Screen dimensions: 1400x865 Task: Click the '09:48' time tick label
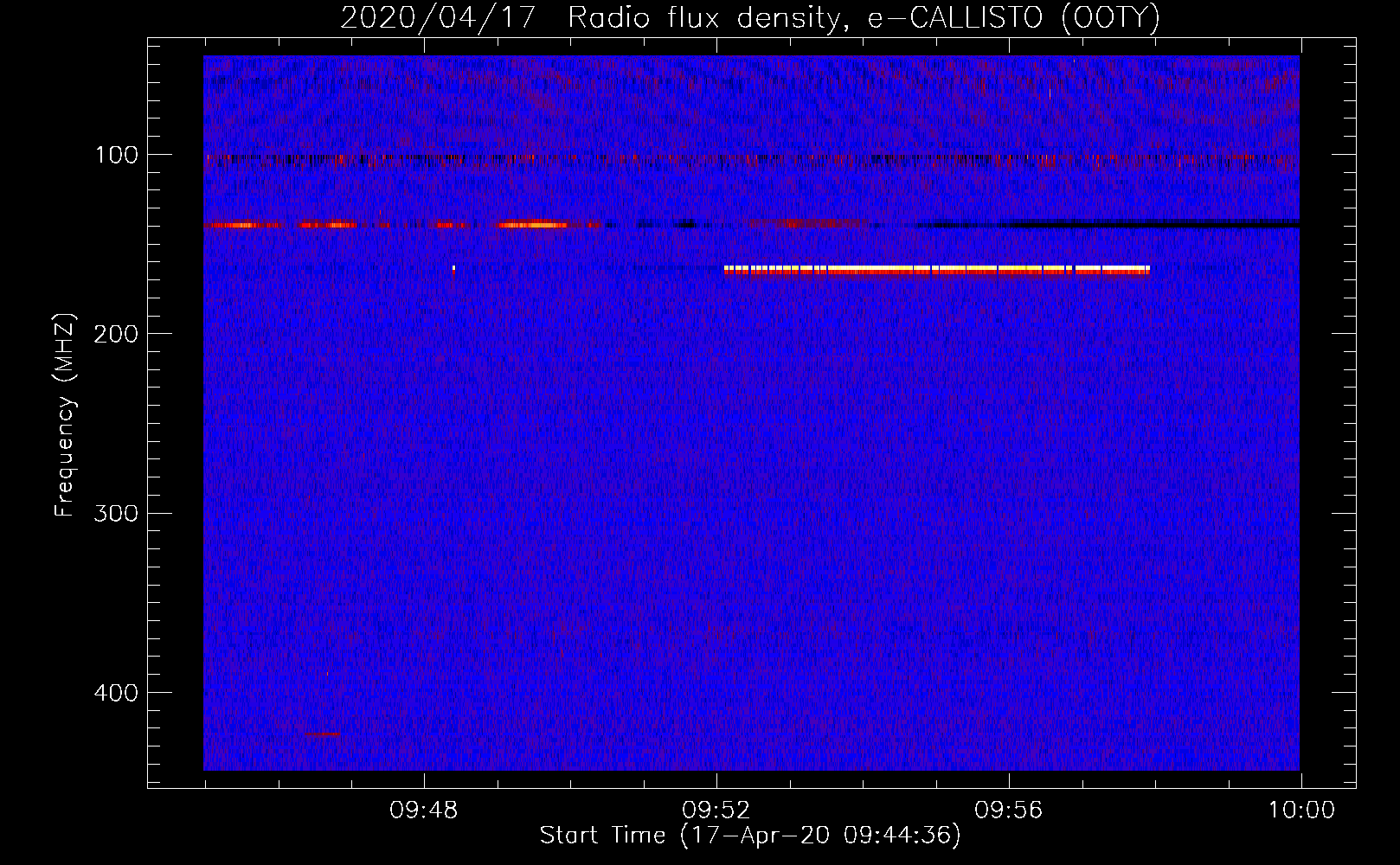point(424,811)
